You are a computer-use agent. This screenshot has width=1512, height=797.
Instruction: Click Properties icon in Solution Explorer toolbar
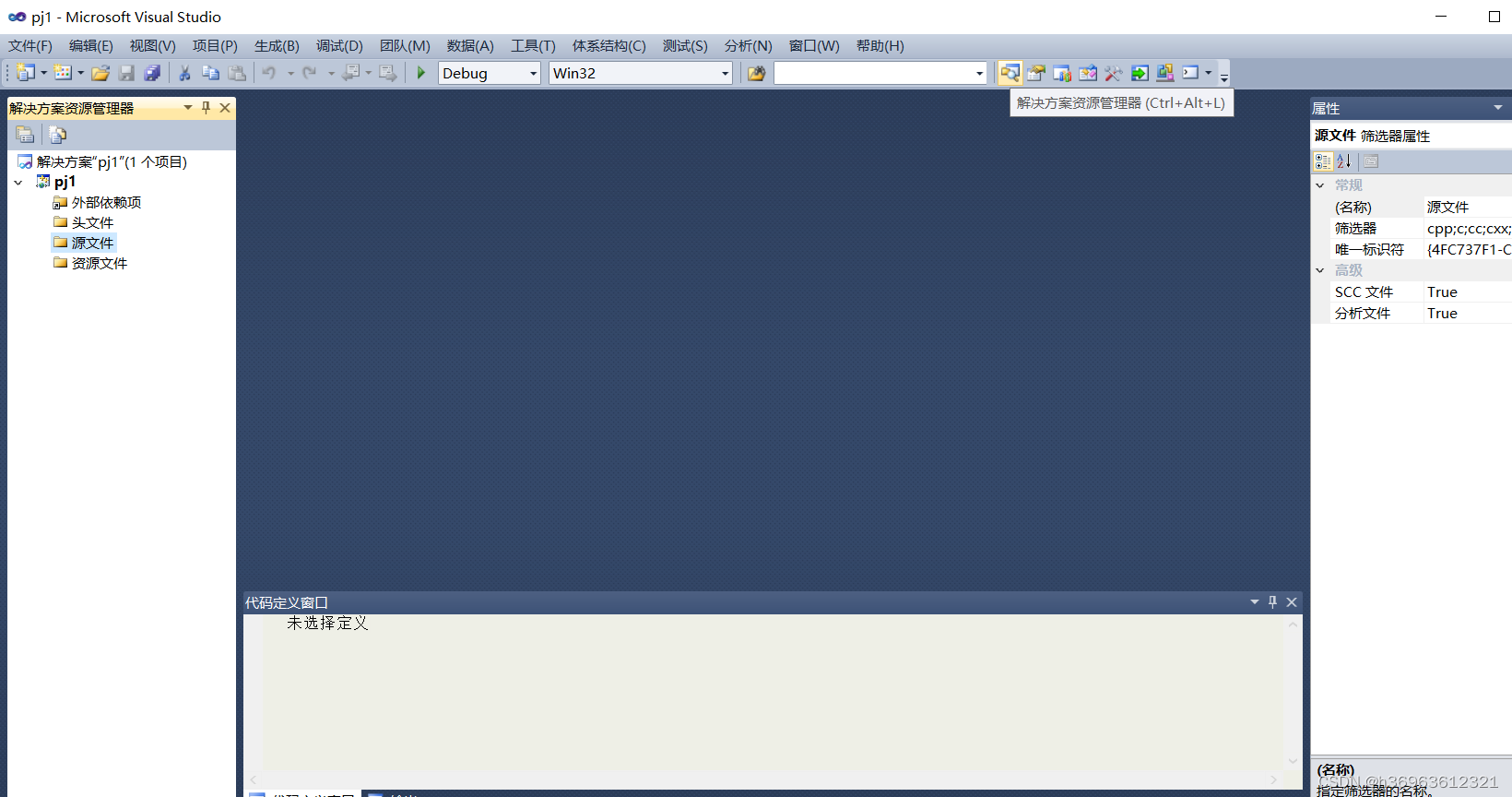tap(26, 135)
